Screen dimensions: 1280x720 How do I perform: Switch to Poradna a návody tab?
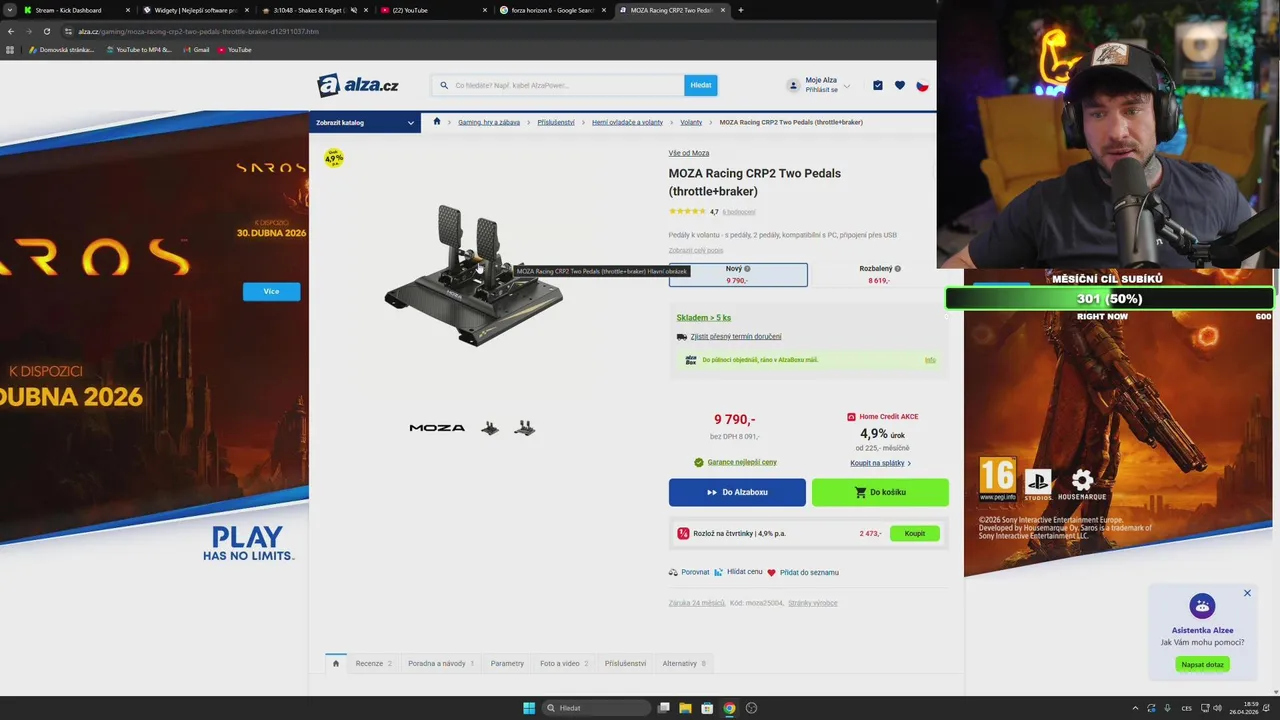441,663
